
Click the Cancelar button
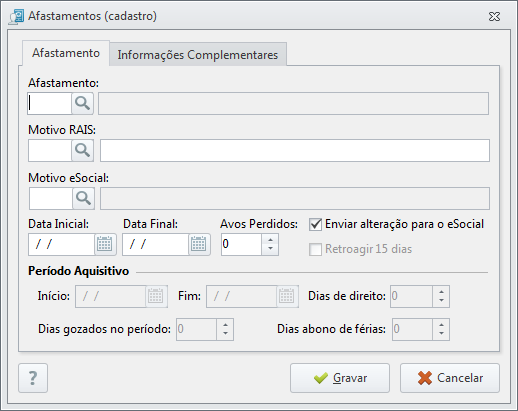450,378
